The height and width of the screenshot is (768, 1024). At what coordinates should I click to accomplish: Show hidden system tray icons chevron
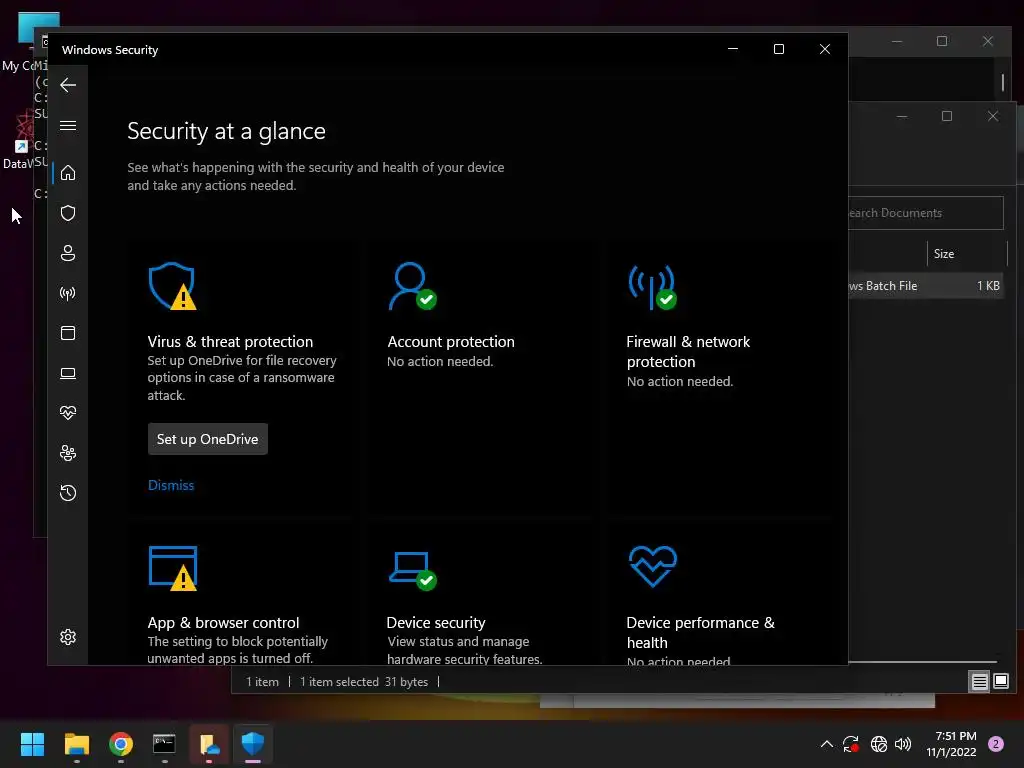coord(826,744)
